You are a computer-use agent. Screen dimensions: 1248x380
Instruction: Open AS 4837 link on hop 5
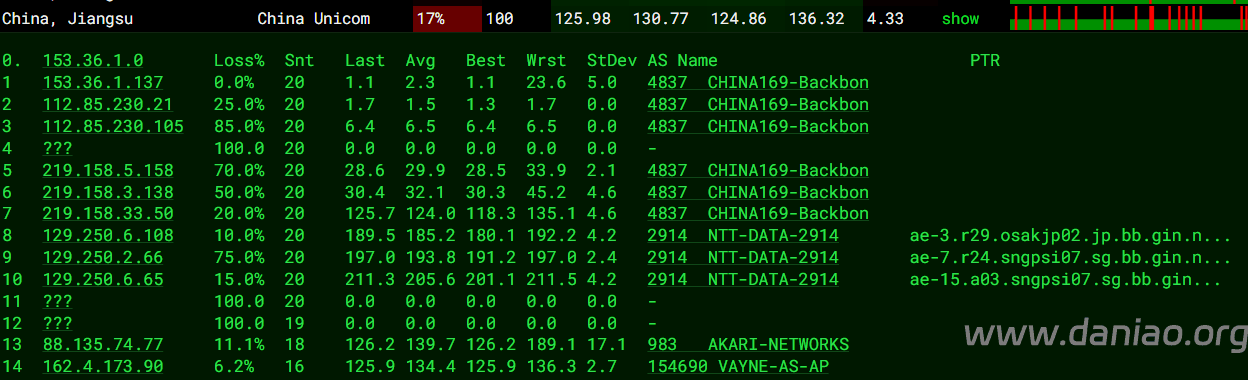pyautogui.click(x=758, y=171)
